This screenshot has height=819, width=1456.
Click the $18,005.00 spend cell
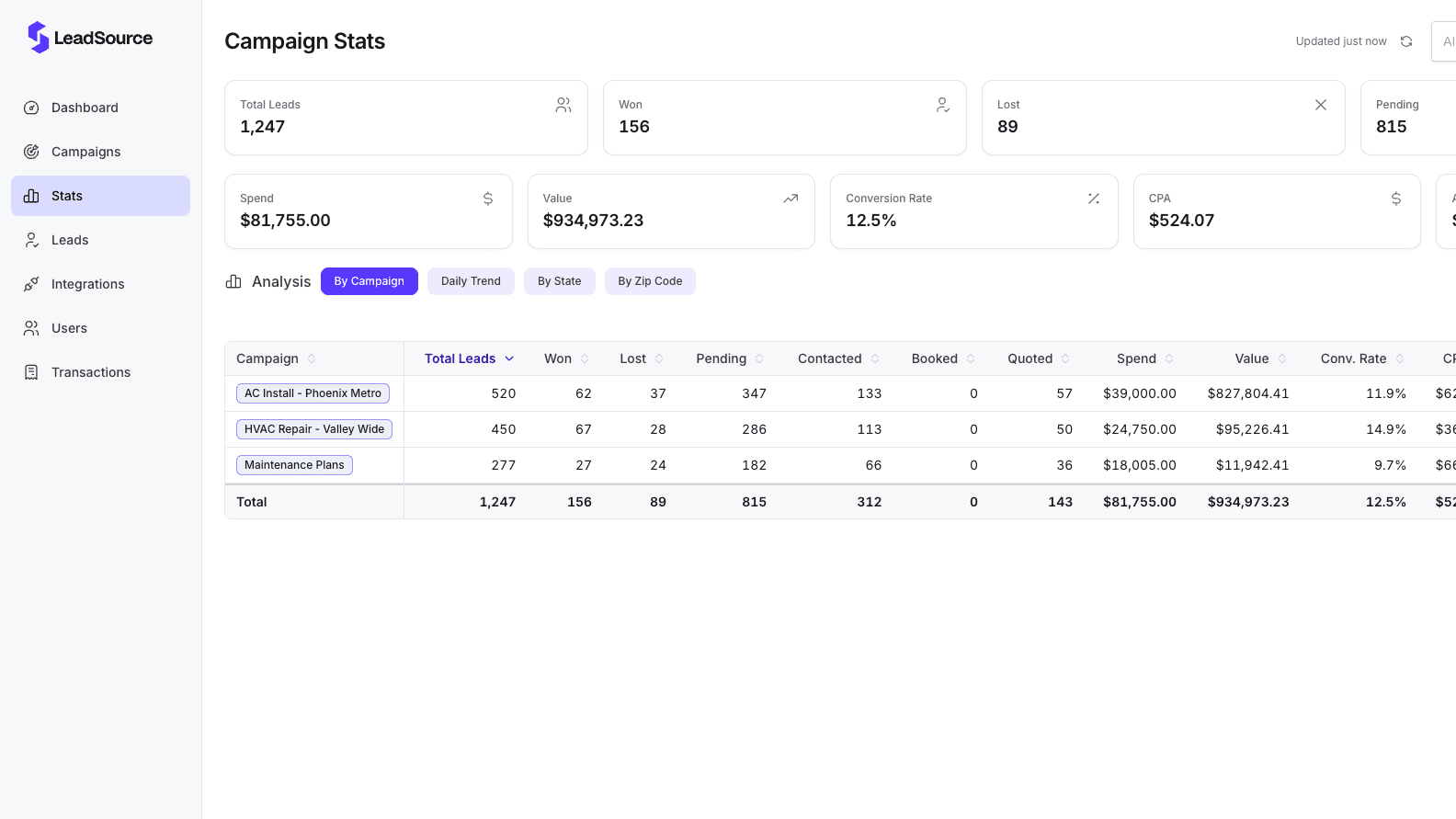click(x=1140, y=465)
